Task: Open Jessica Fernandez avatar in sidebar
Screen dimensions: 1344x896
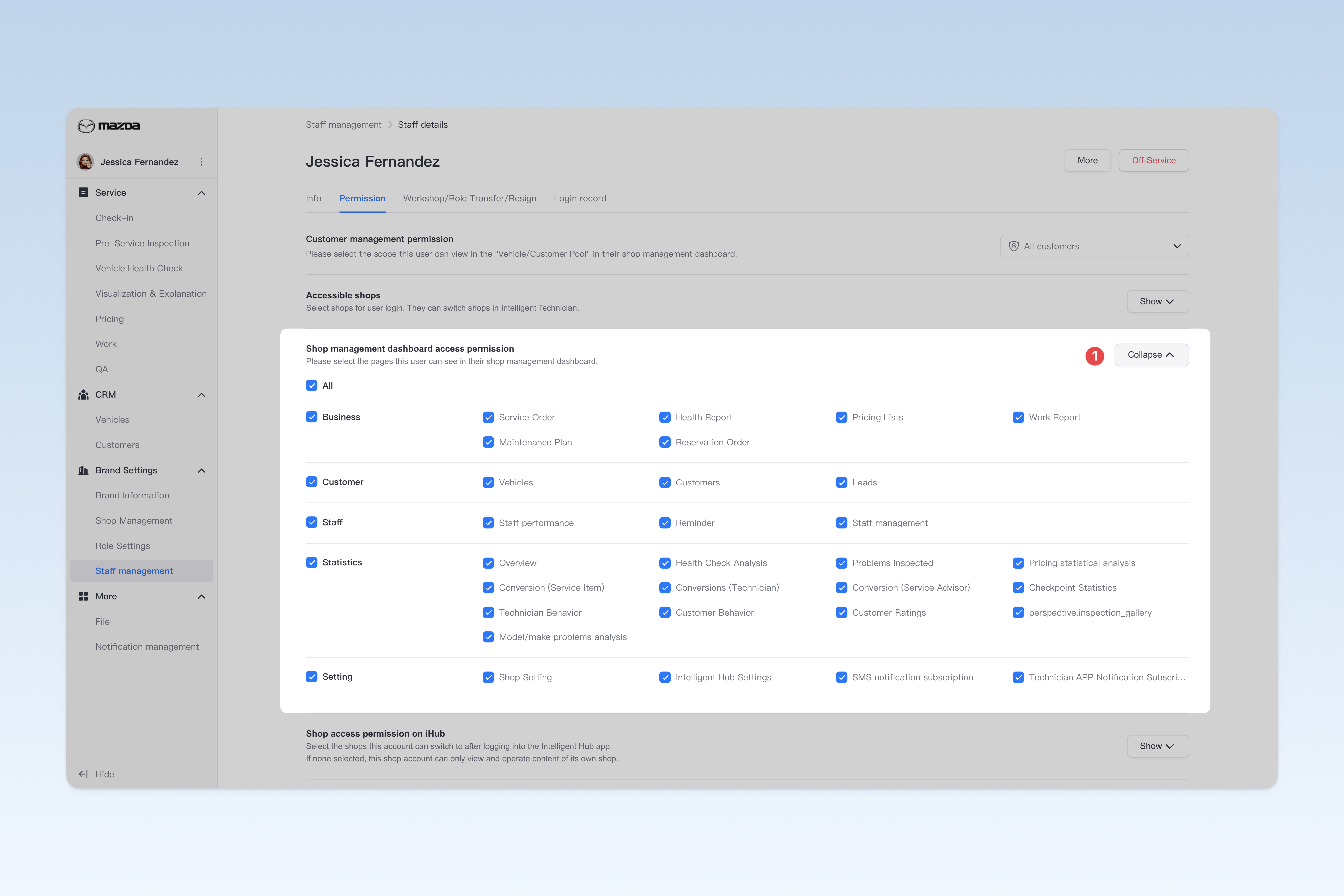Action: point(85,162)
